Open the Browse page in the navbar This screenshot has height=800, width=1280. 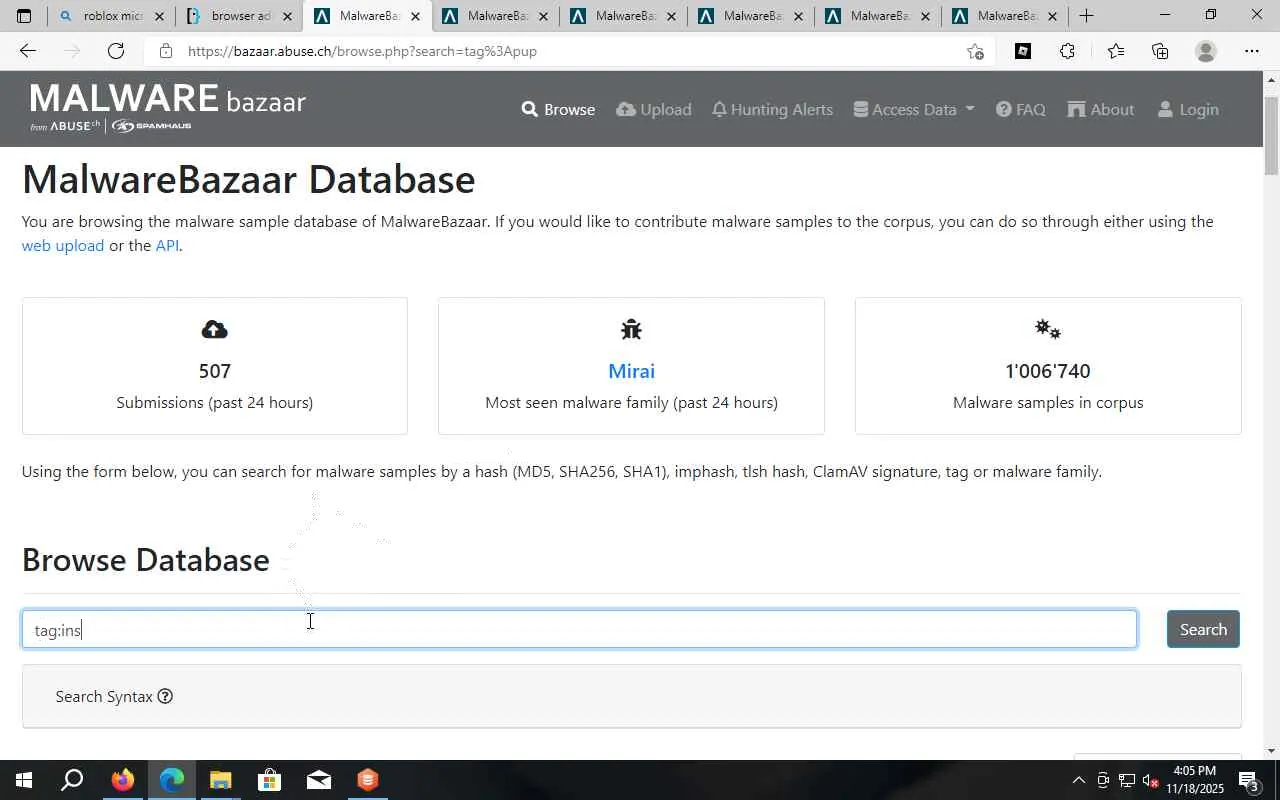[558, 110]
